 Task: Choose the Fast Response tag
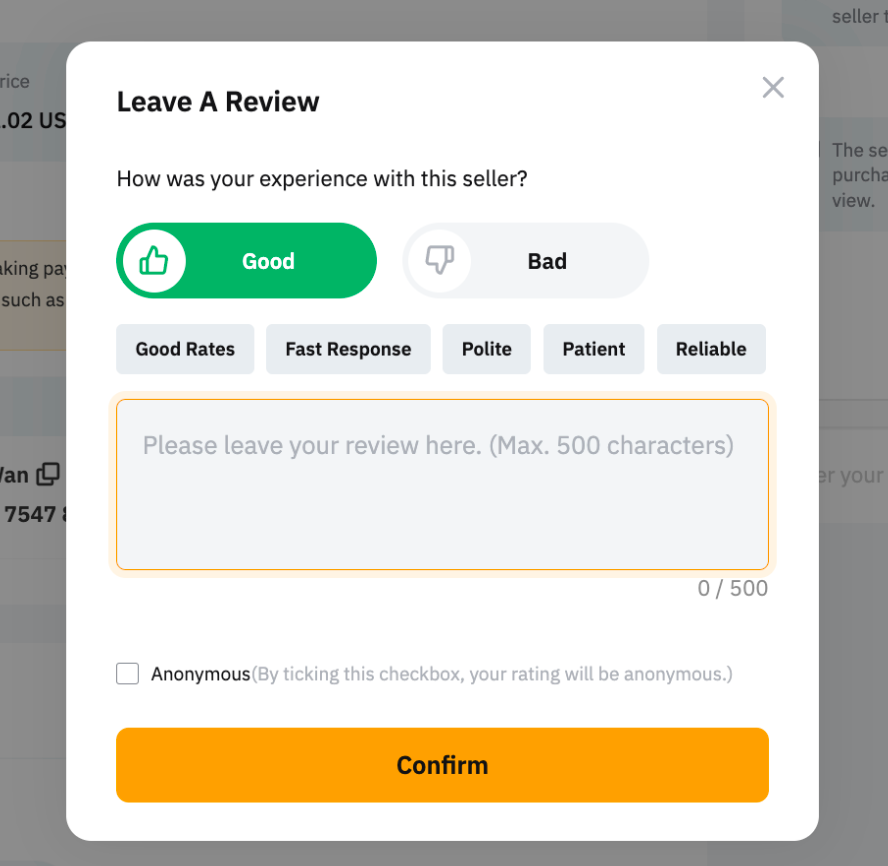pos(348,349)
